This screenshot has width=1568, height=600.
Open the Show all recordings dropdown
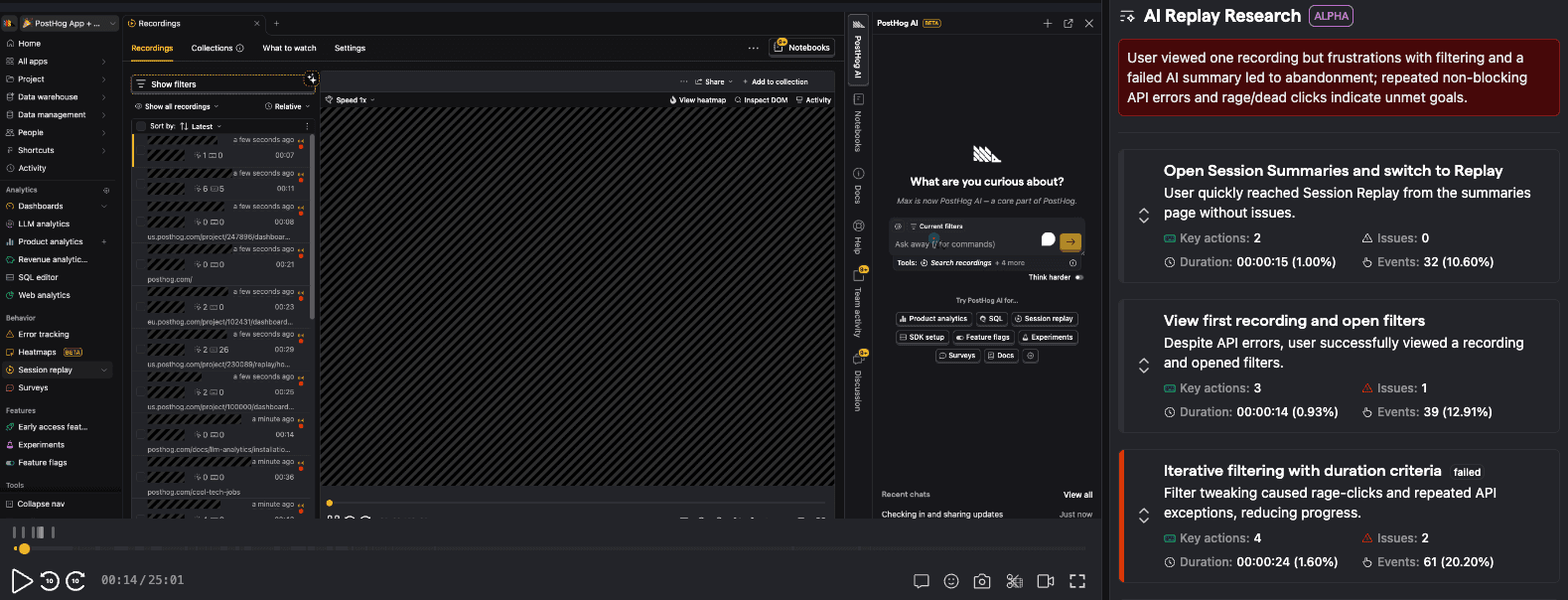click(x=177, y=106)
